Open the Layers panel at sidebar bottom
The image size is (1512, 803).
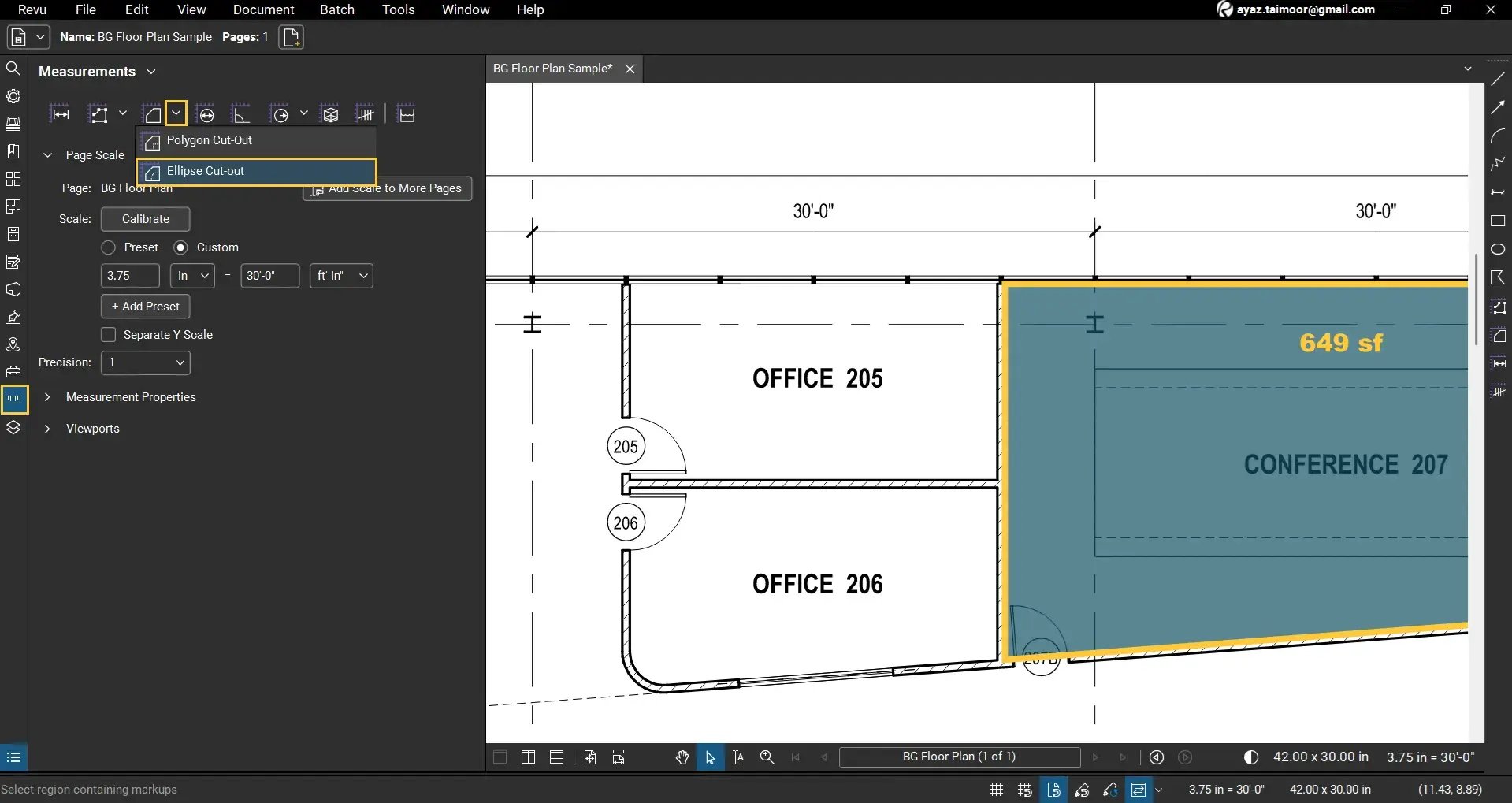[x=13, y=427]
